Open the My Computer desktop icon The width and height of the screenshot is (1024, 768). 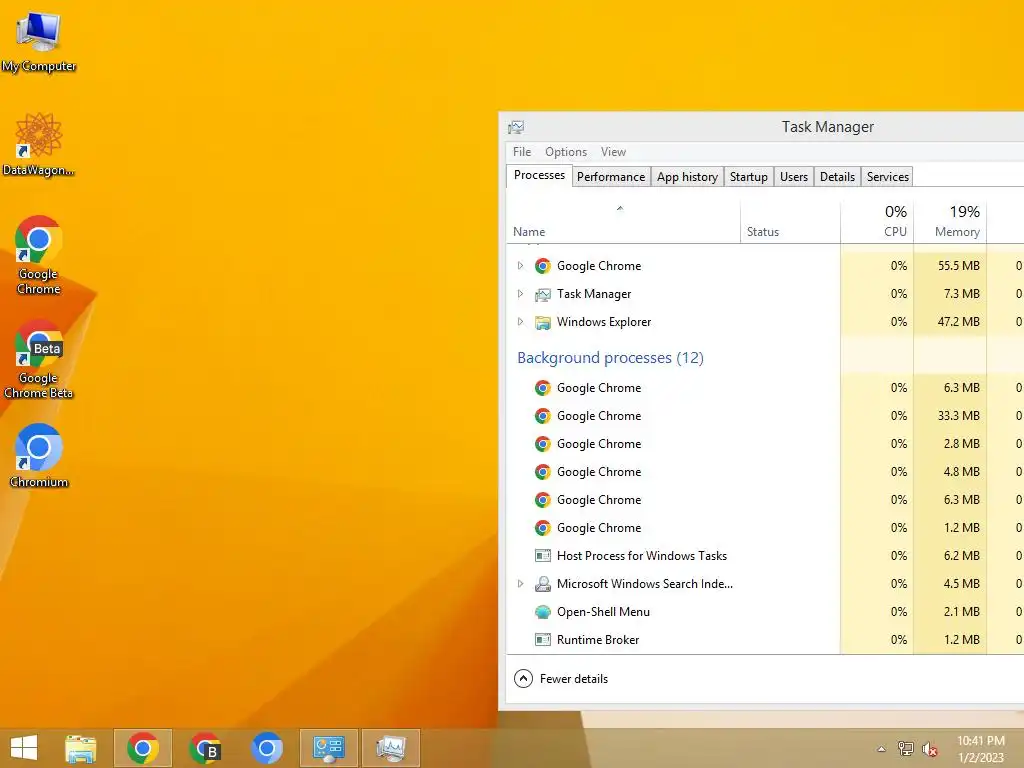39,40
